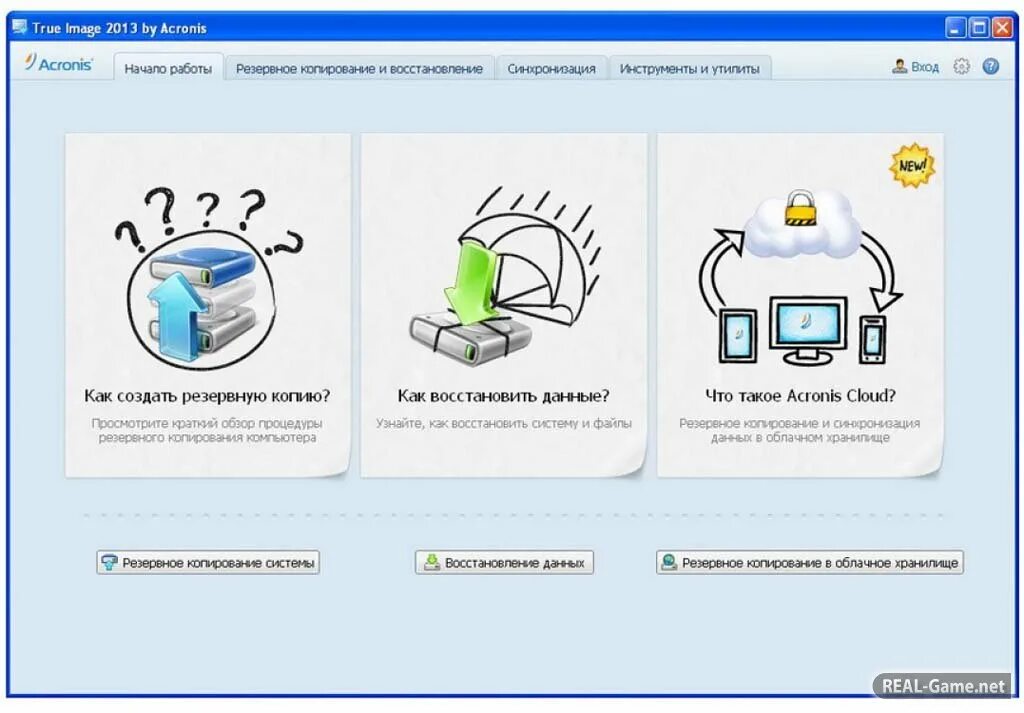
Task: Open Инструменты и утилиты tab
Action: tap(689, 69)
